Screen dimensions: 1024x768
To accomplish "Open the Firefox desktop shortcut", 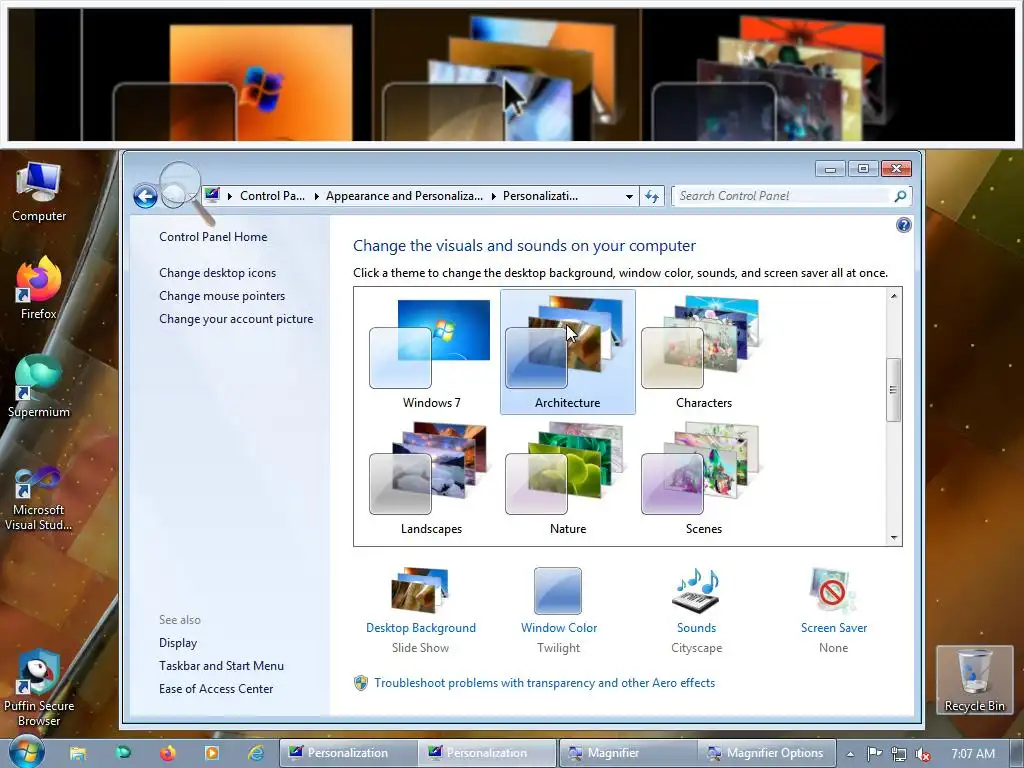I will pos(39,288).
